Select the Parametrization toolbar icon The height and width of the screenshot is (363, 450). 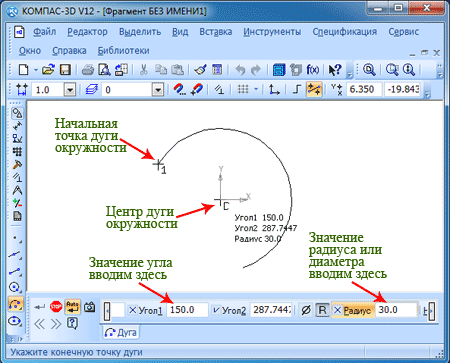(x=17, y=177)
